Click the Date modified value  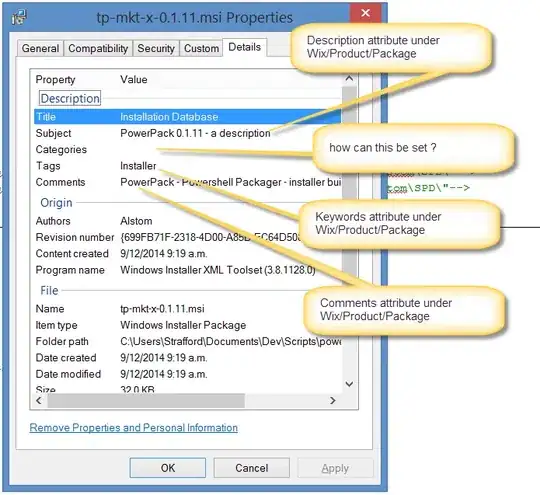164,374
